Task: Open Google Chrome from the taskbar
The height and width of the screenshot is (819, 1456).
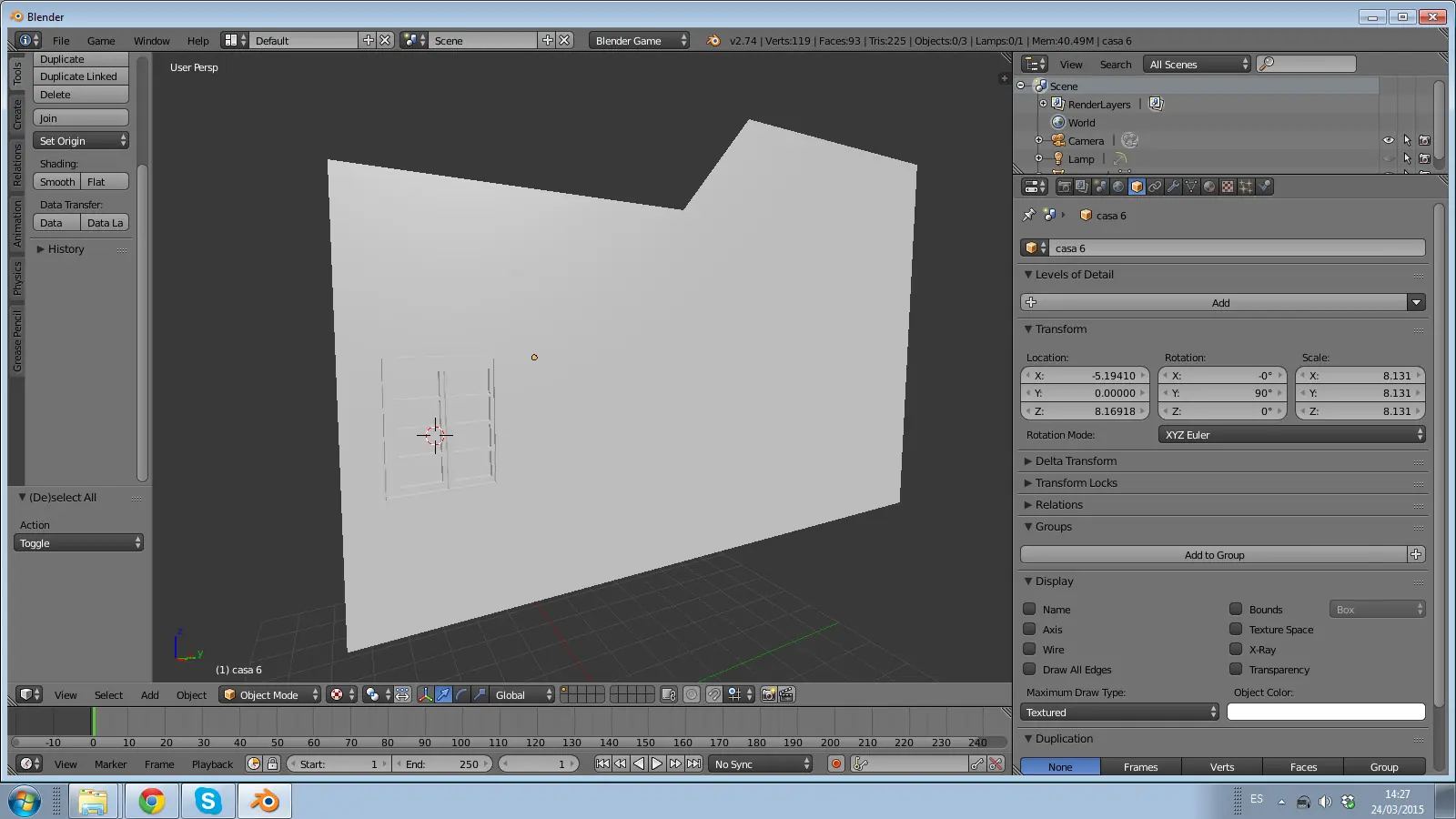Action: (x=151, y=801)
